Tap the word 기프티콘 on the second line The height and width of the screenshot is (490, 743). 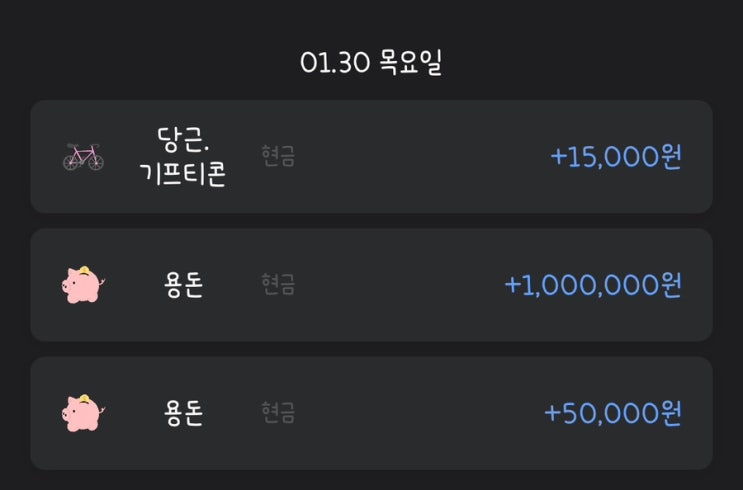(x=183, y=175)
